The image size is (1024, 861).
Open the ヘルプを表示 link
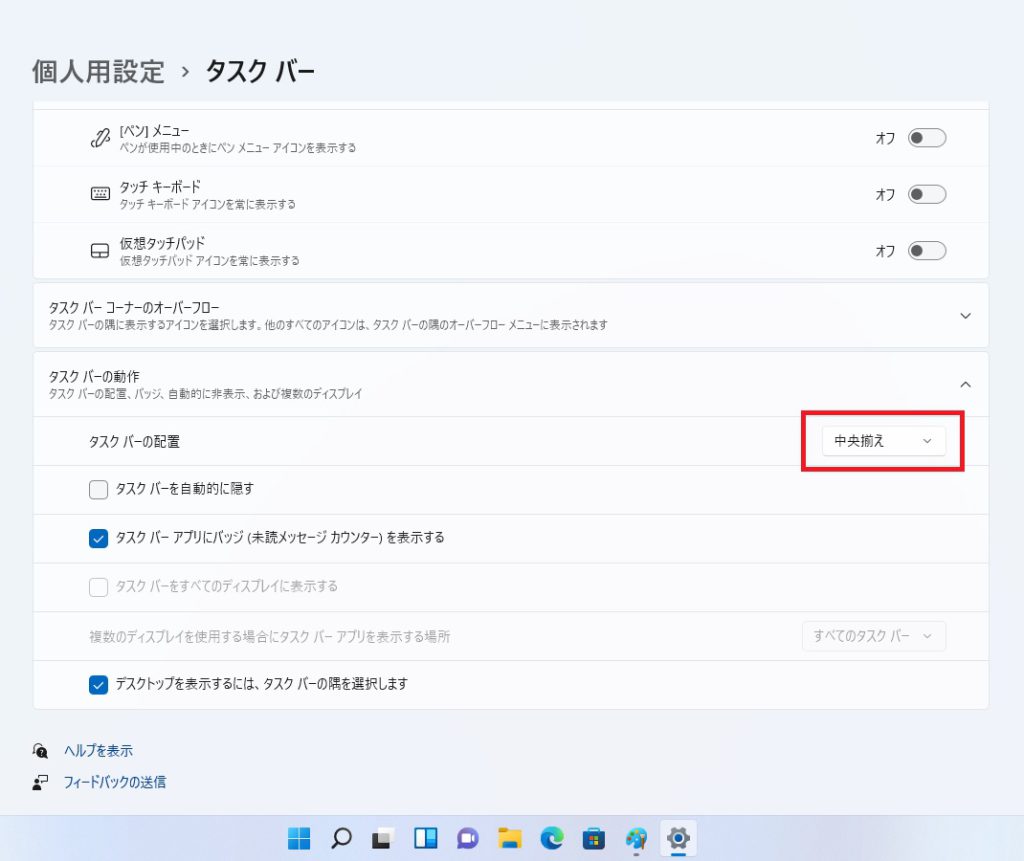tap(98, 751)
